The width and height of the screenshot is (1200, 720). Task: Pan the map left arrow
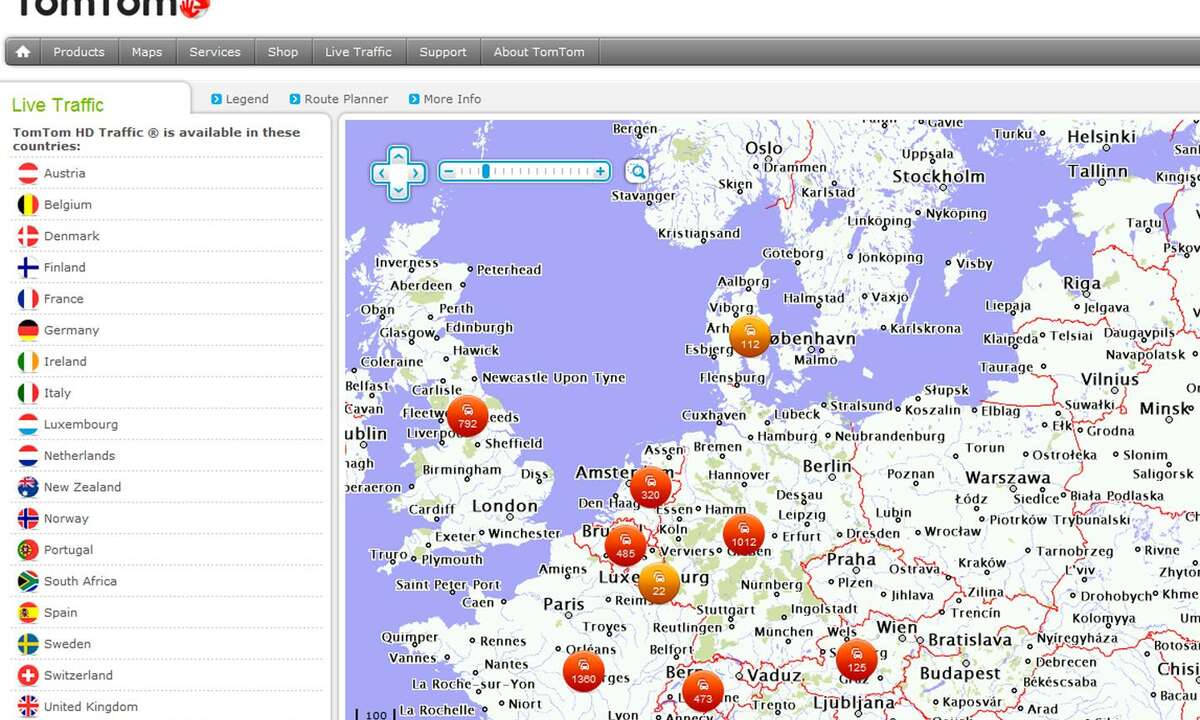click(381, 173)
